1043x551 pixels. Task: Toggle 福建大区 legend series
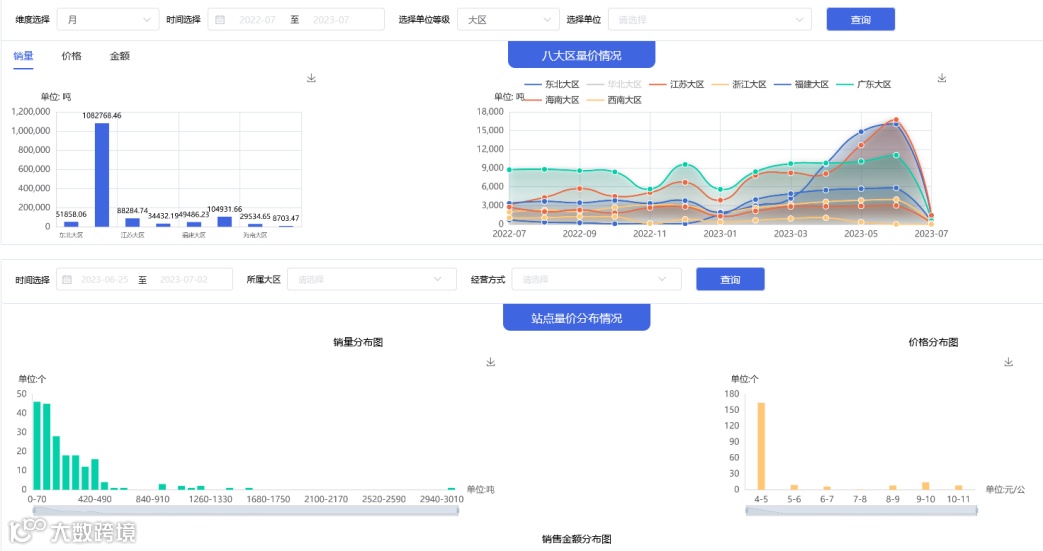pos(802,85)
